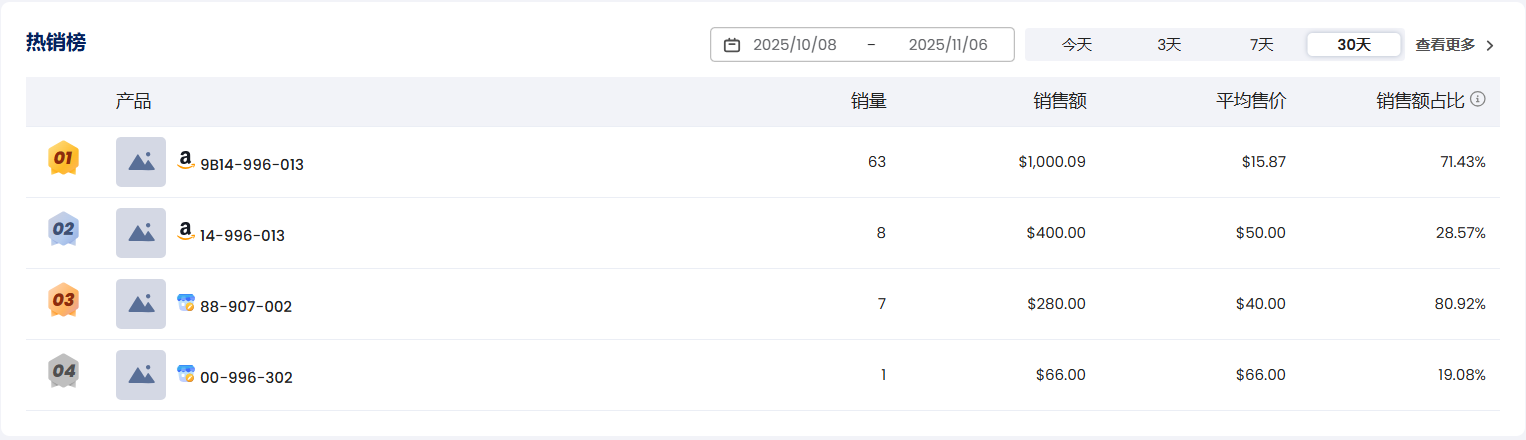1526x440 pixels.
Task: Choose the 7天 time range
Action: click(x=1261, y=45)
